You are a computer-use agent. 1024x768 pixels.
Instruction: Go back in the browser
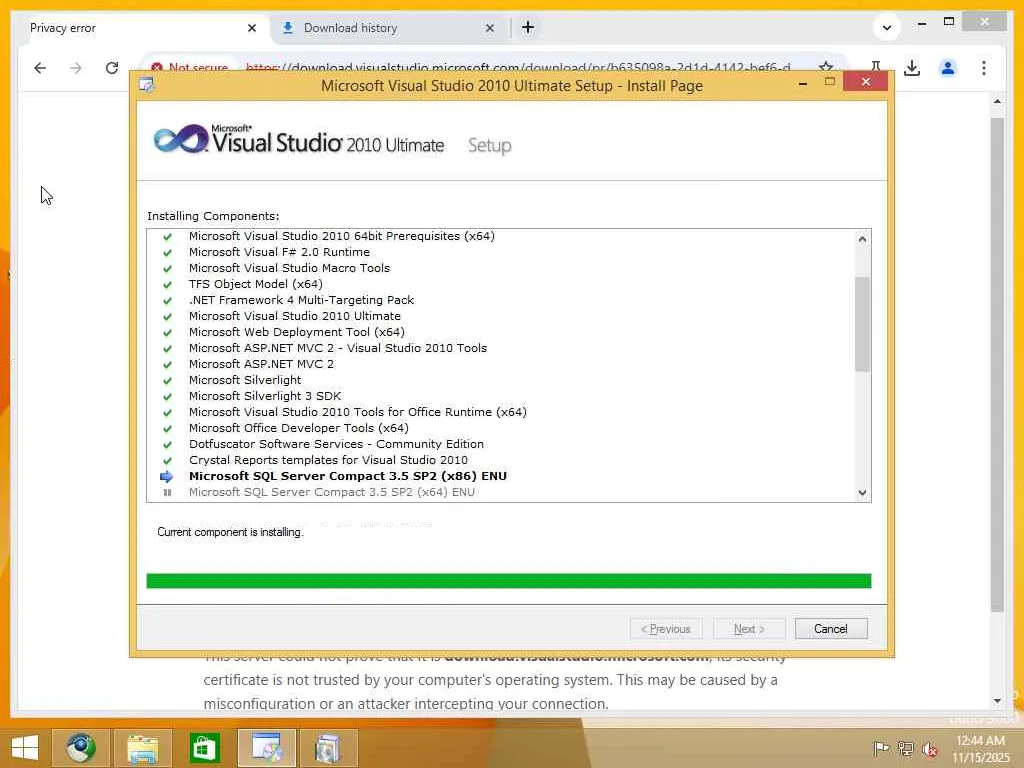[x=40, y=68]
